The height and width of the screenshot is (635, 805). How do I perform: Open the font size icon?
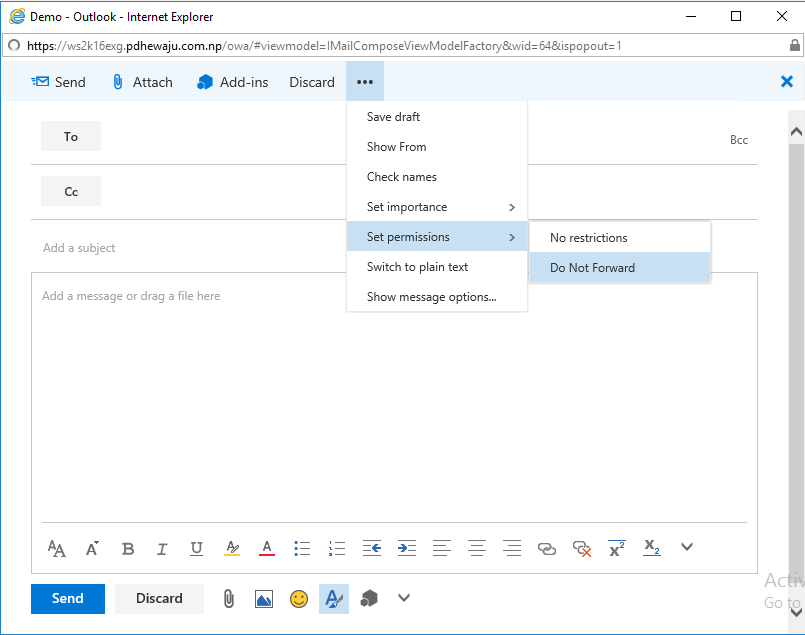point(92,548)
